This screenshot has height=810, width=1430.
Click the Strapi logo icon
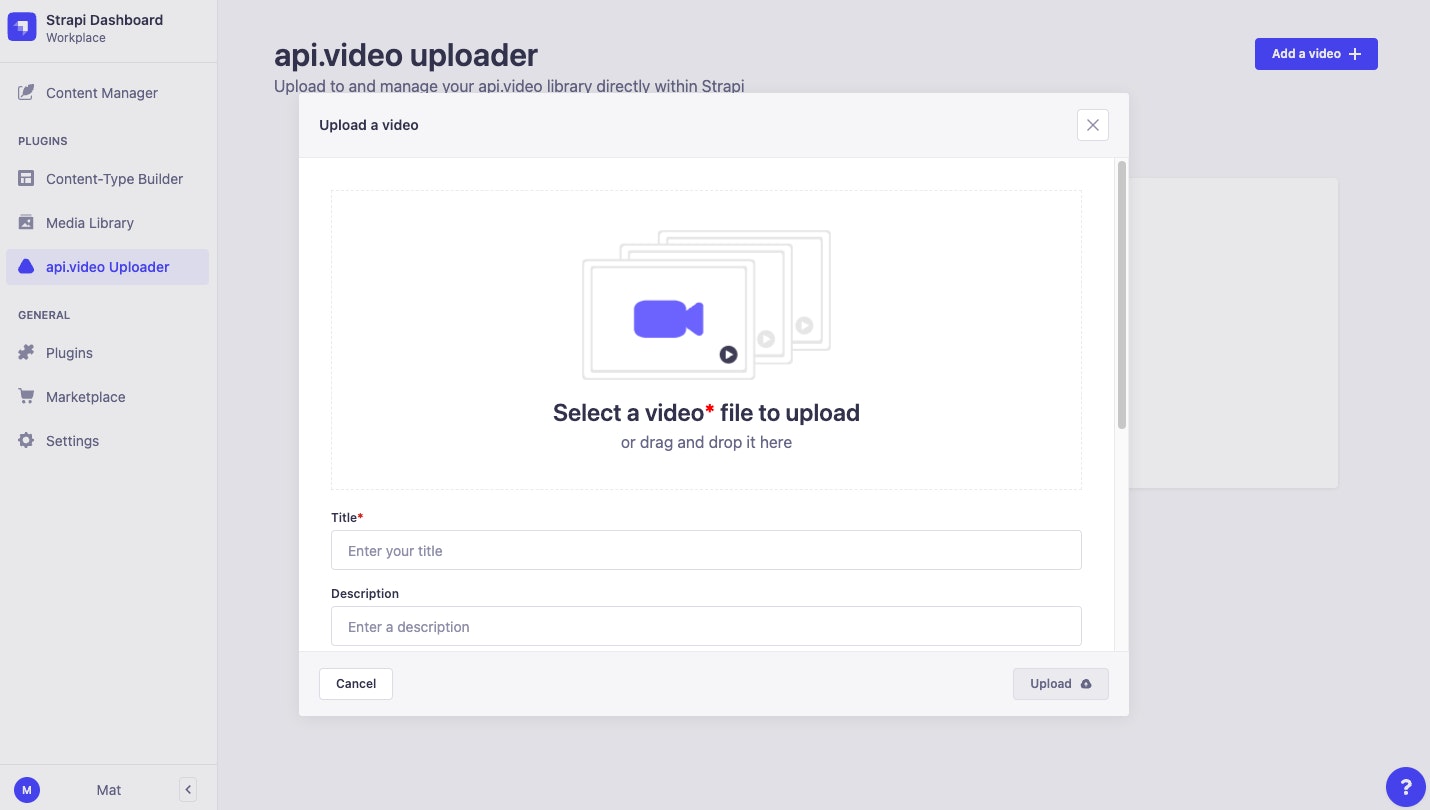22,28
